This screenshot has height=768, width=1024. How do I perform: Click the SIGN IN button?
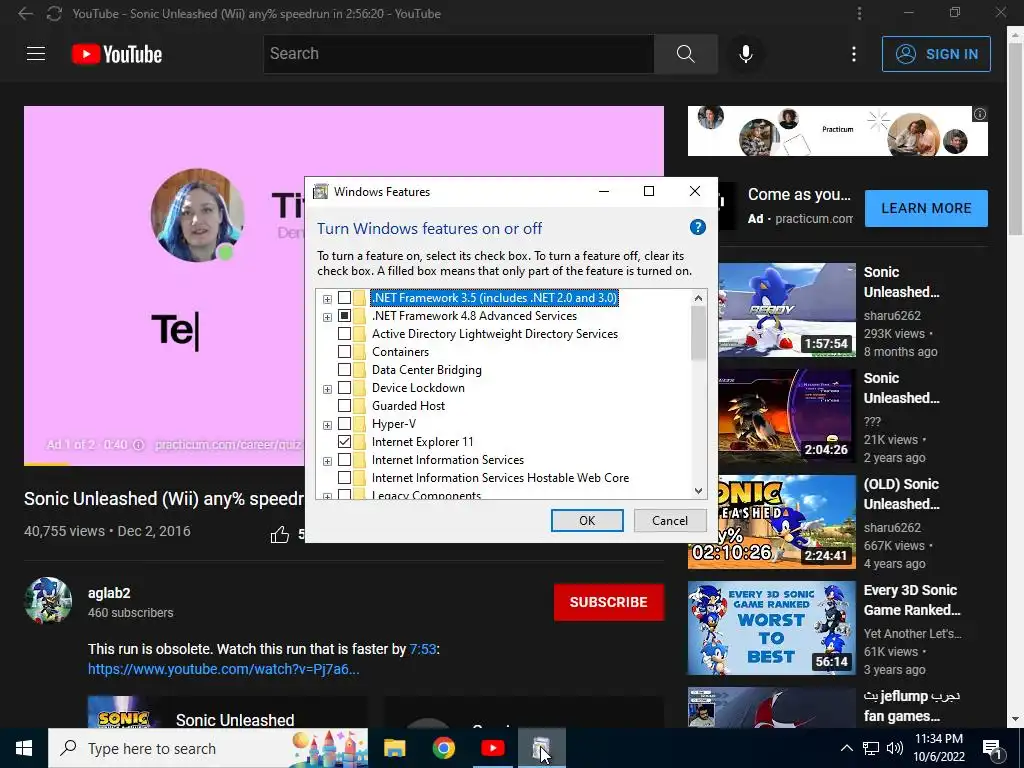936,54
